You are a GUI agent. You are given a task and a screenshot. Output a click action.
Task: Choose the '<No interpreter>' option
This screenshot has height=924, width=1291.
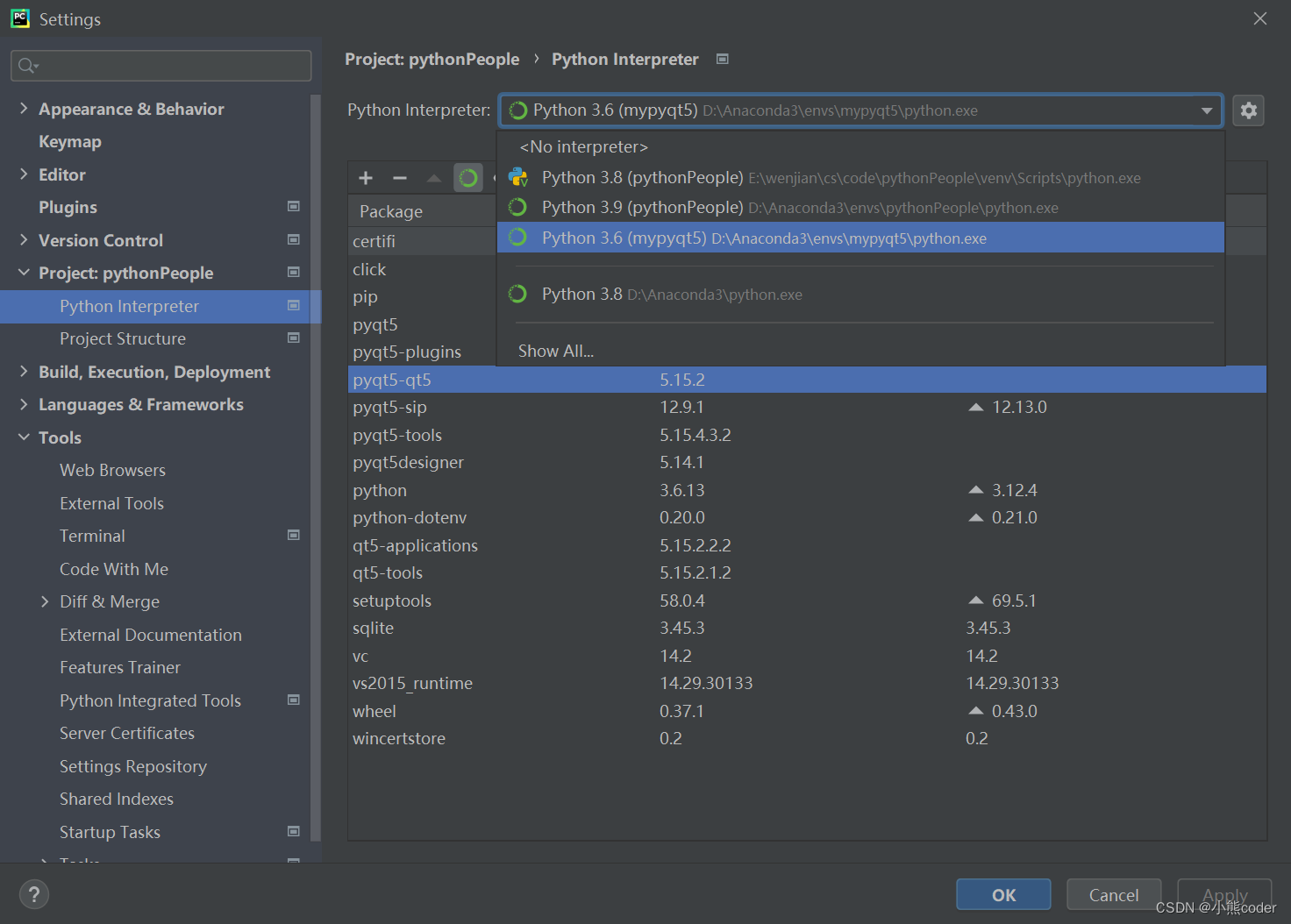point(582,146)
